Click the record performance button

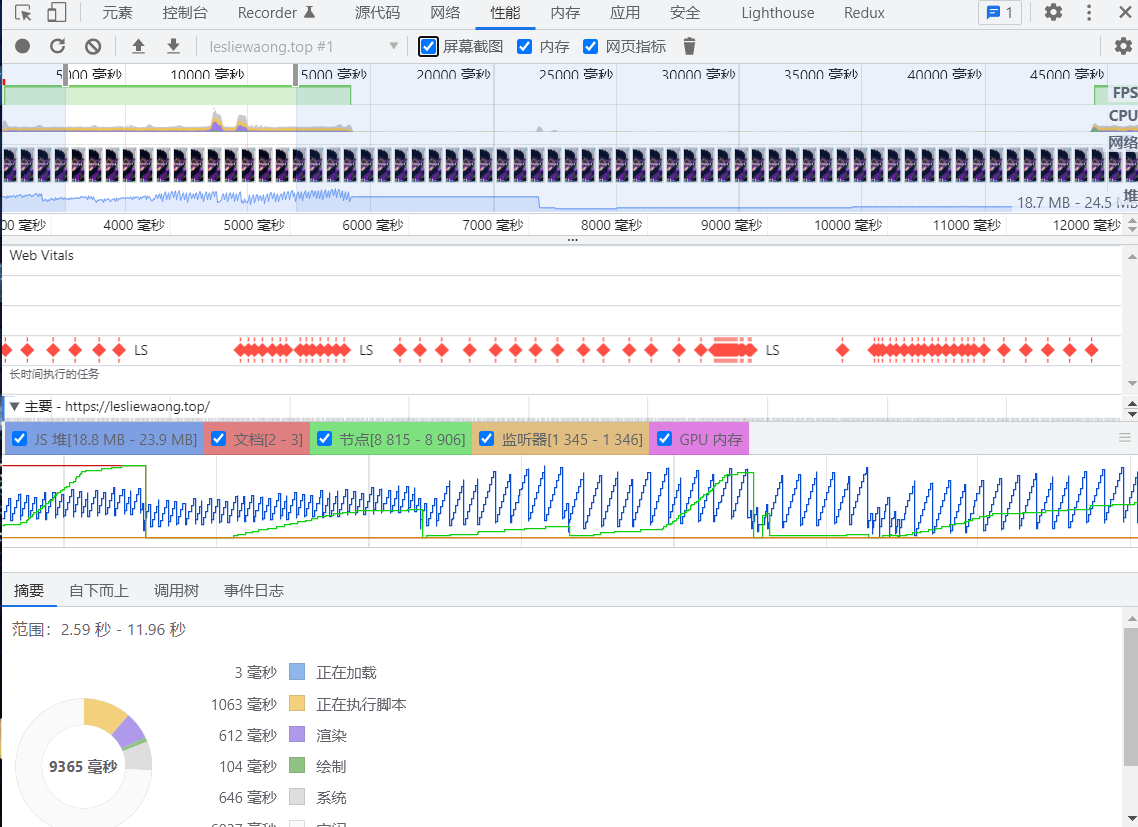[x=22, y=46]
